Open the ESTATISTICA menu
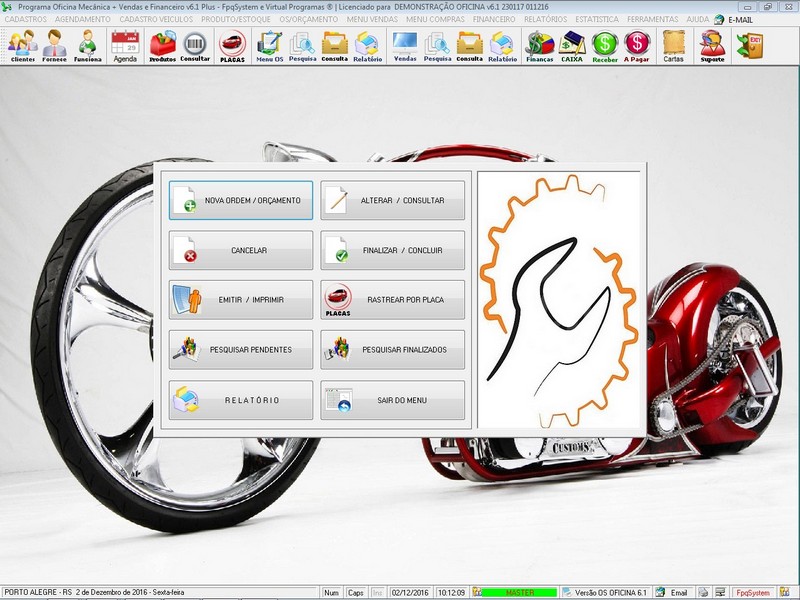Viewport: 800px width, 600px height. (x=597, y=19)
